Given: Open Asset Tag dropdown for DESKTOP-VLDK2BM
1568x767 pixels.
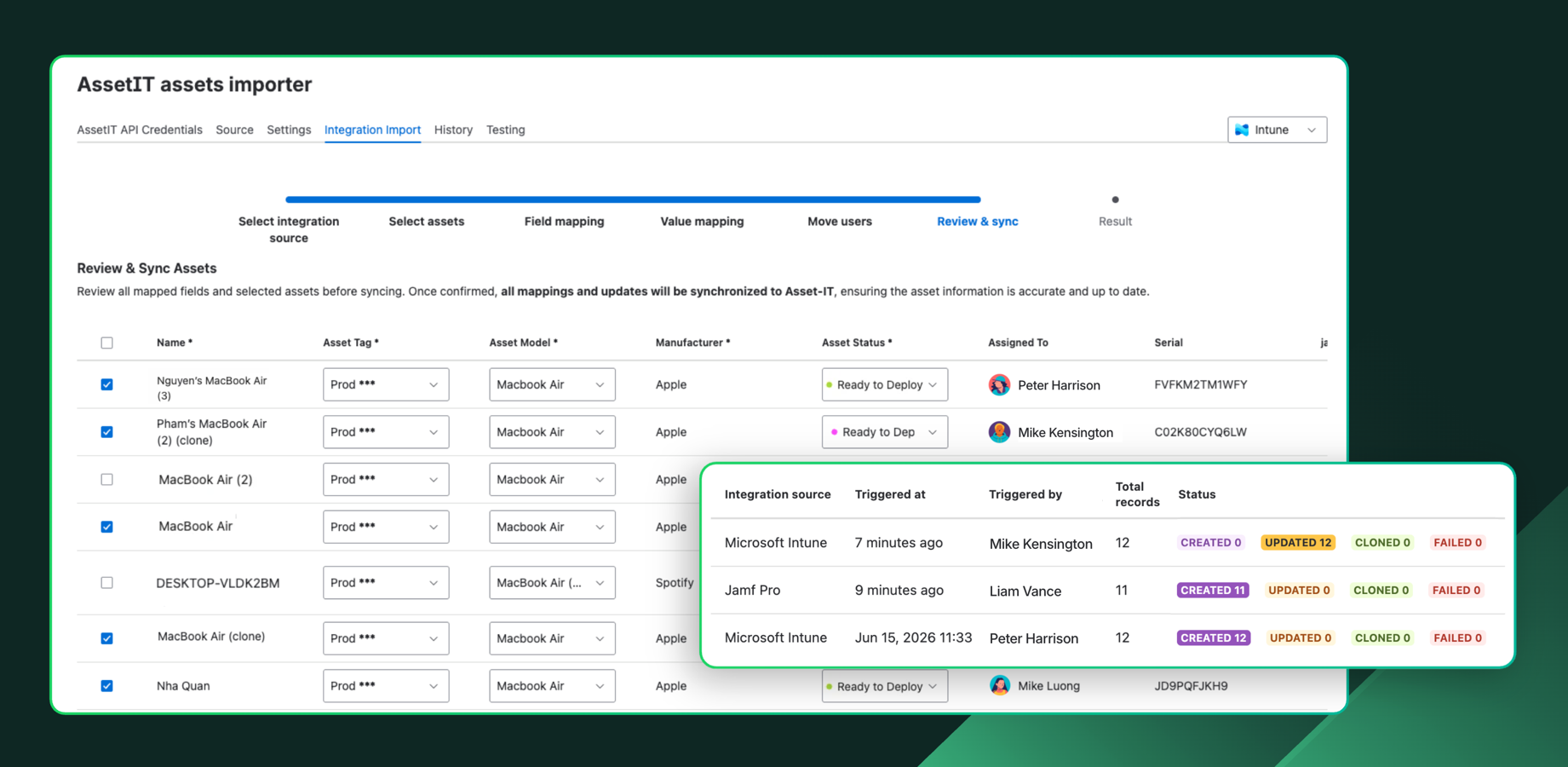Looking at the screenshot, I should (386, 583).
